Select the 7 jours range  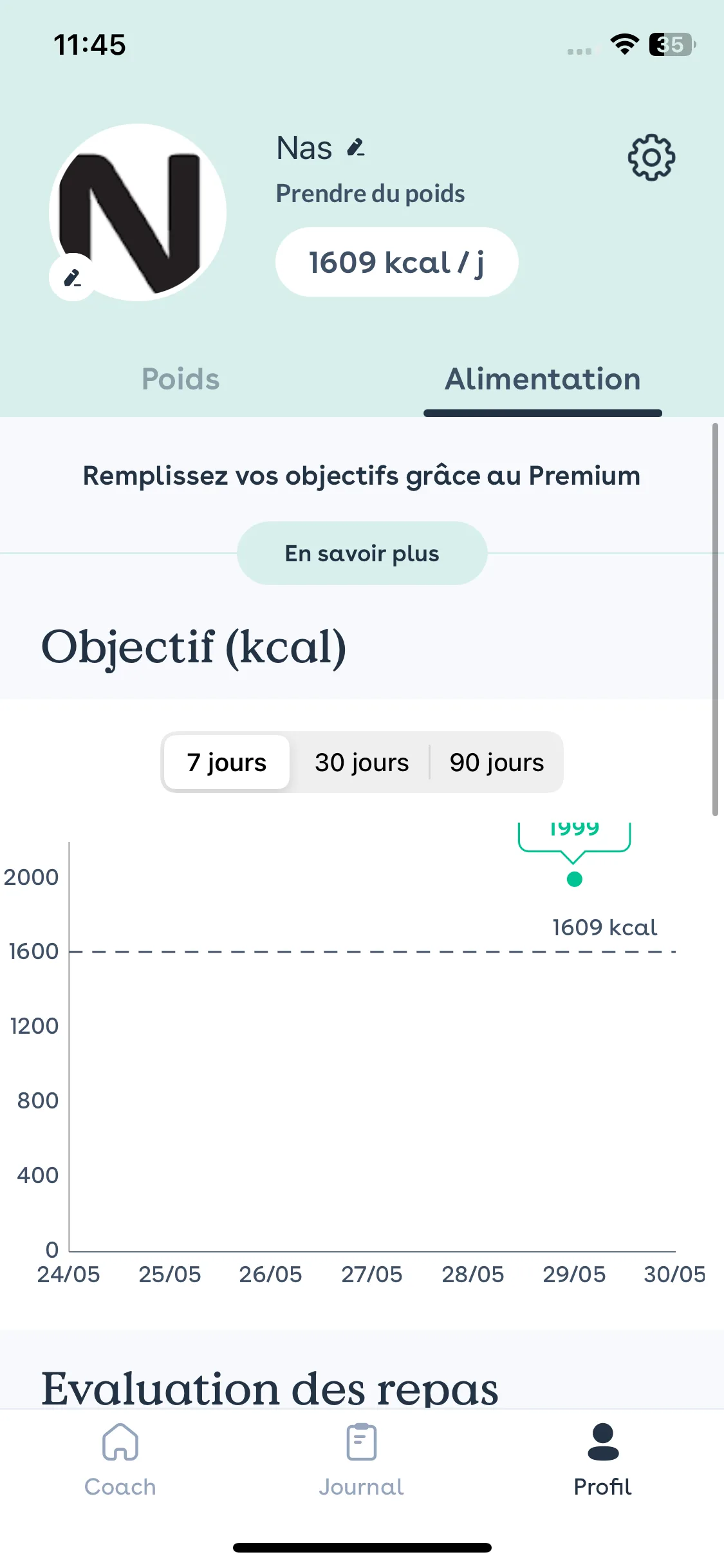click(227, 762)
